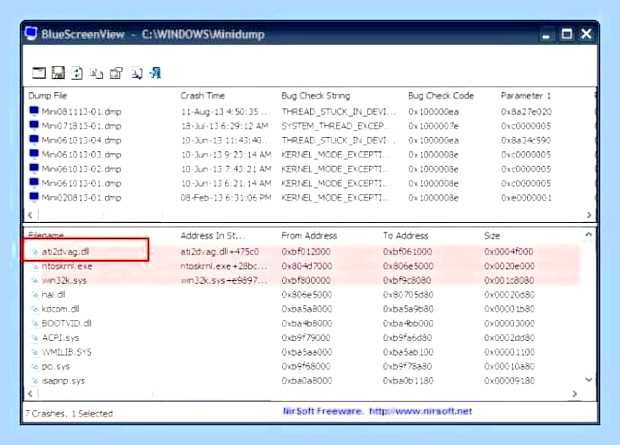Image resolution: width=620 pixels, height=445 pixels.
Task: Click the '7 Crashes, 1 Selected' status text
Action: (x=70, y=413)
